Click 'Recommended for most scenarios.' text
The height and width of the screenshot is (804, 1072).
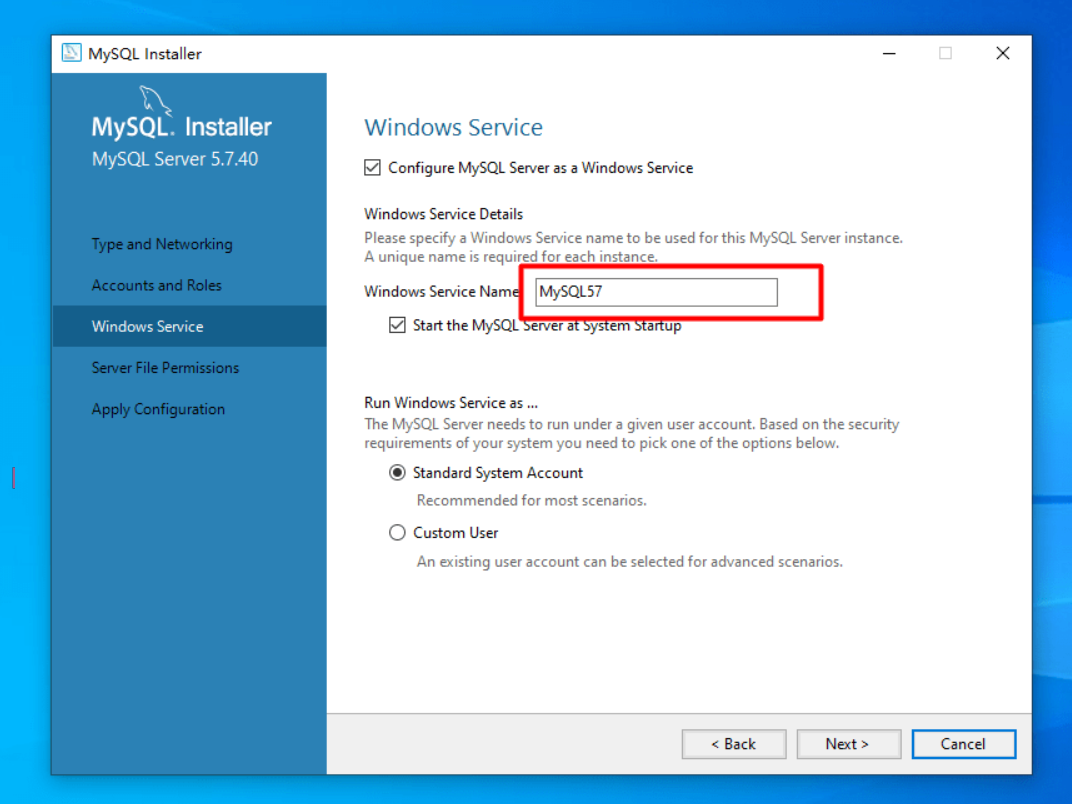[532, 500]
